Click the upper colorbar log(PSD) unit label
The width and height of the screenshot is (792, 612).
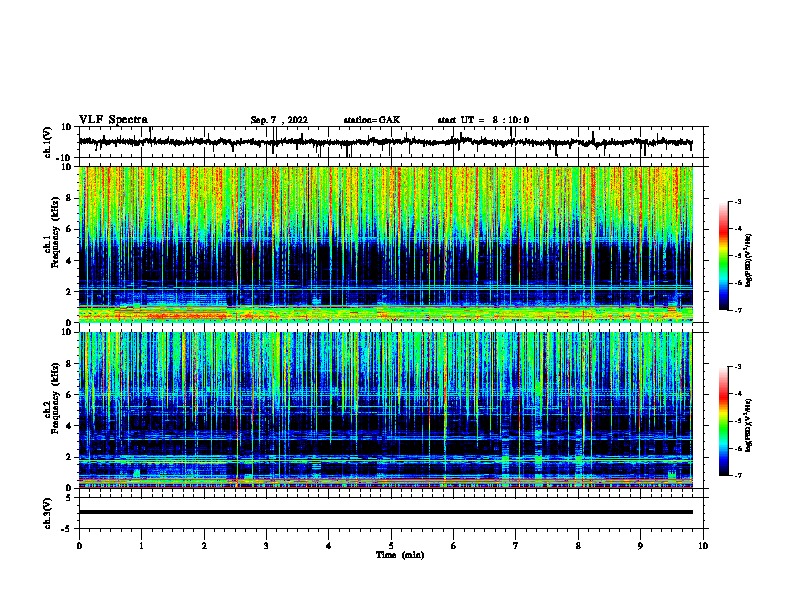click(x=748, y=261)
